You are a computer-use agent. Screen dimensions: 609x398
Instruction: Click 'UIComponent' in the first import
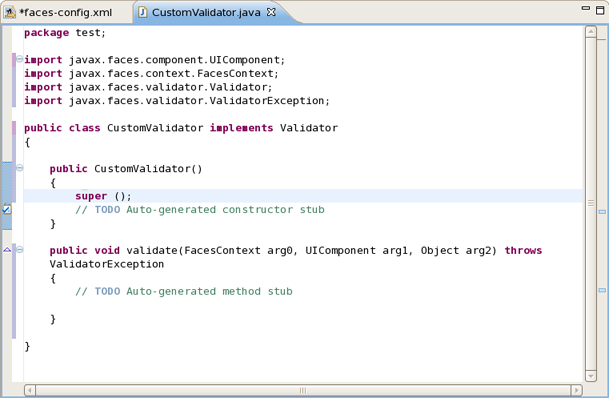(245, 60)
